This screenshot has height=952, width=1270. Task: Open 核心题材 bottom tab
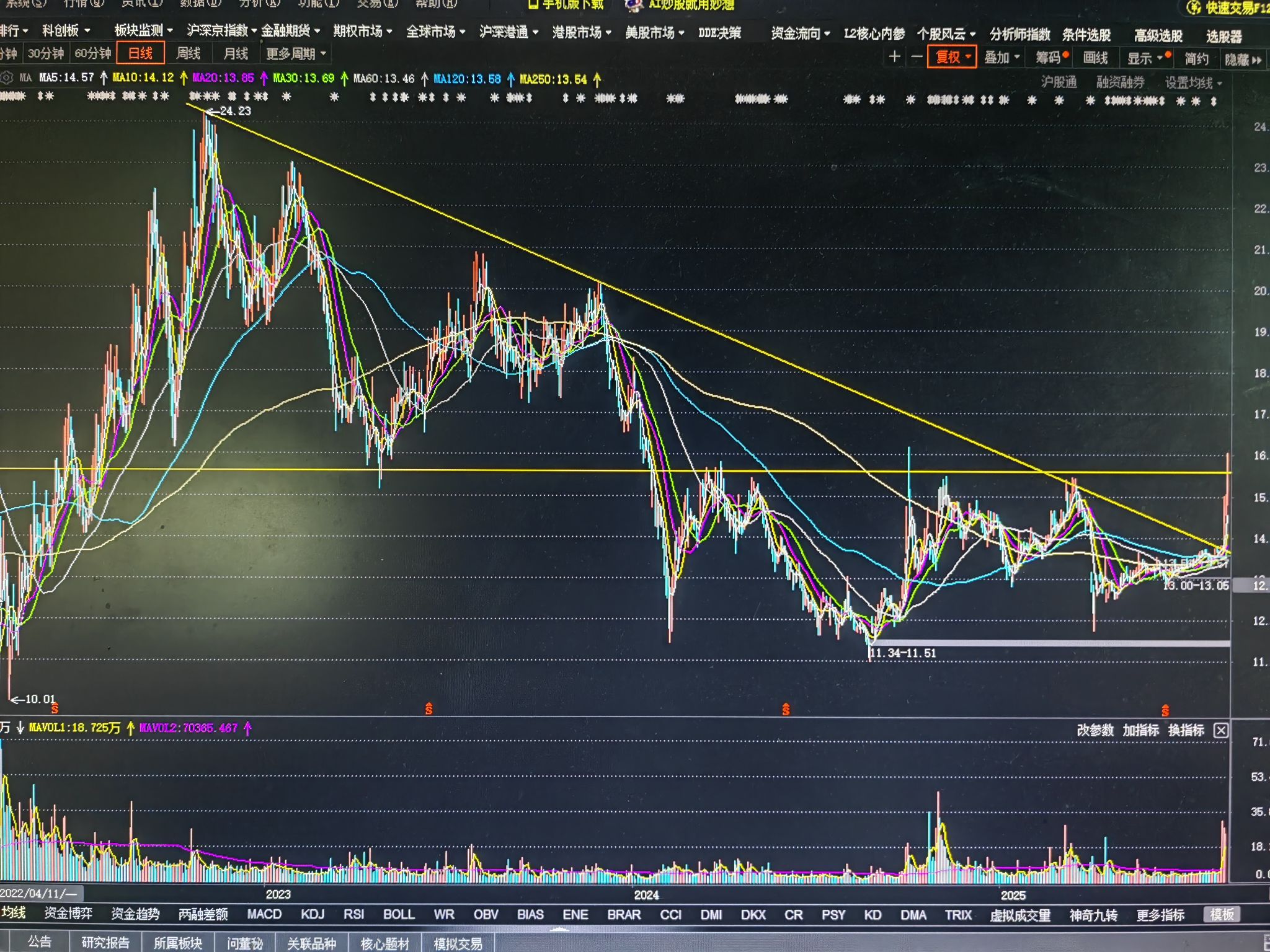[x=384, y=943]
